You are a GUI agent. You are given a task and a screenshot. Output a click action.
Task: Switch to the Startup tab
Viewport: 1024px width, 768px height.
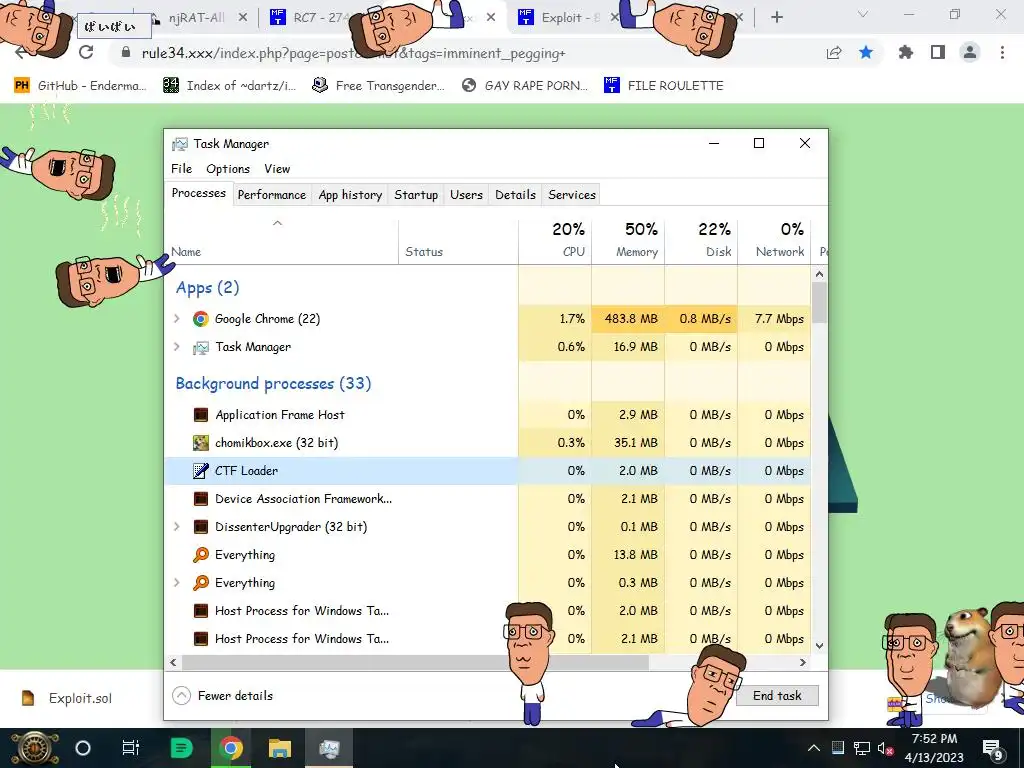tap(416, 195)
